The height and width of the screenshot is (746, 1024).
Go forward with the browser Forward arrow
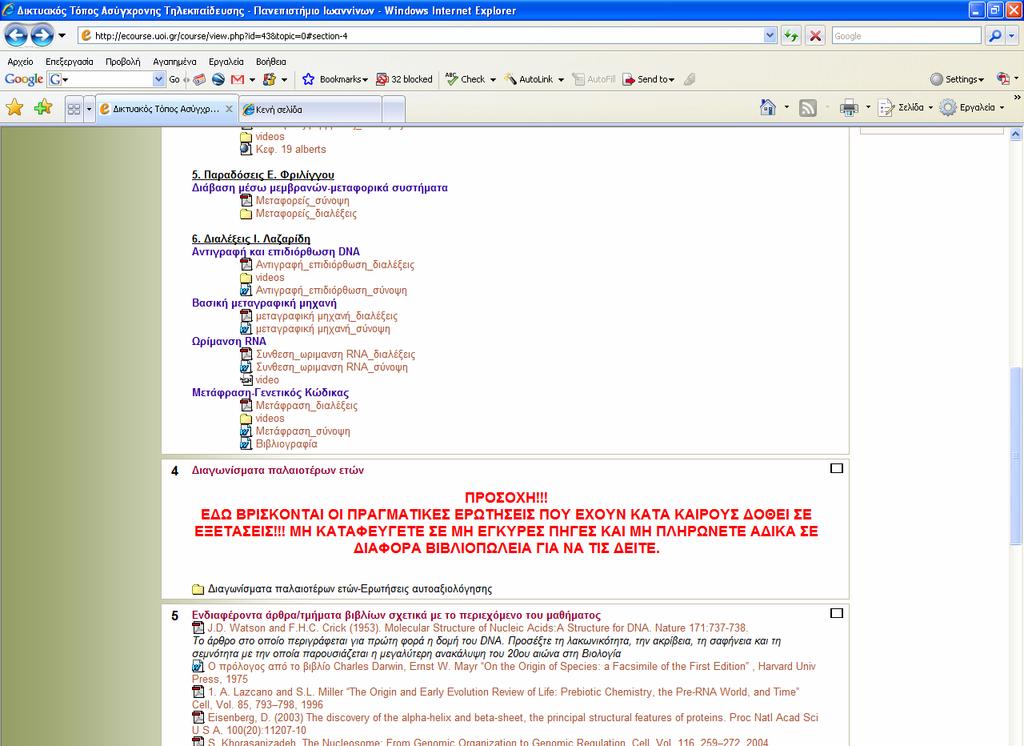pyautogui.click(x=42, y=35)
